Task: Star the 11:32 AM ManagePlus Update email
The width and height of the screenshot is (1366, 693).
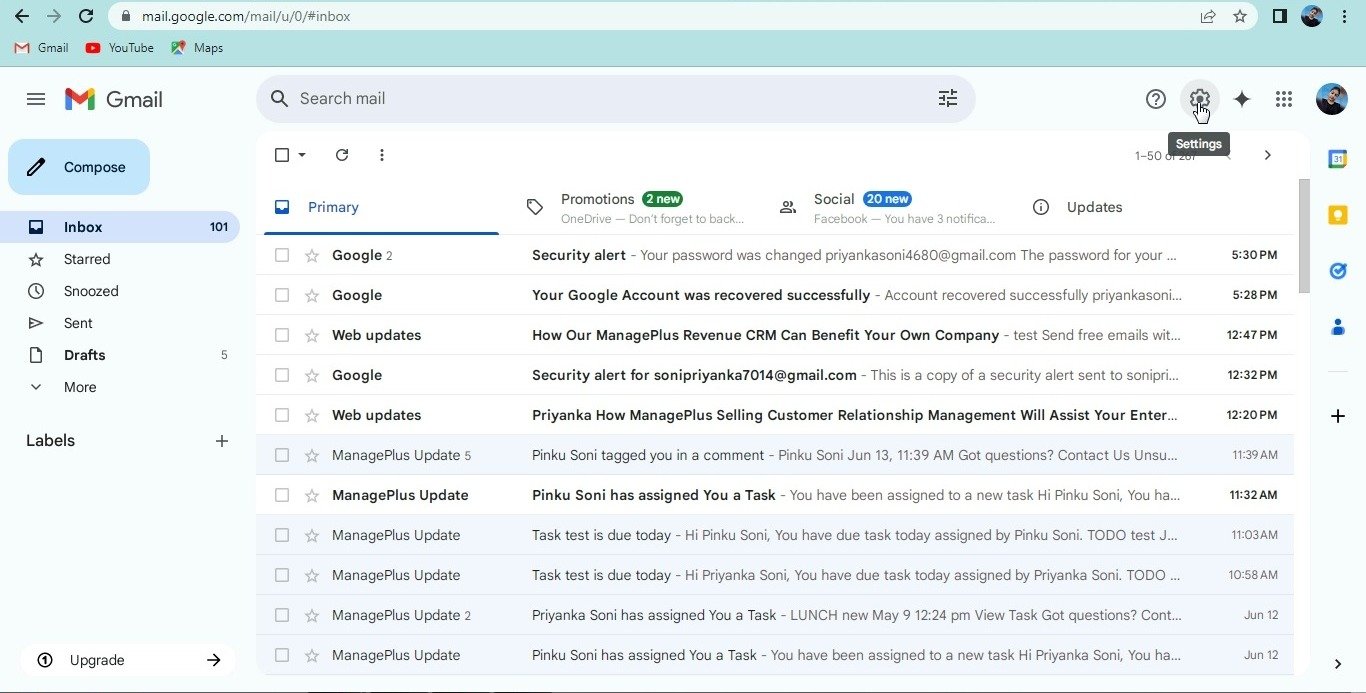Action: point(312,495)
